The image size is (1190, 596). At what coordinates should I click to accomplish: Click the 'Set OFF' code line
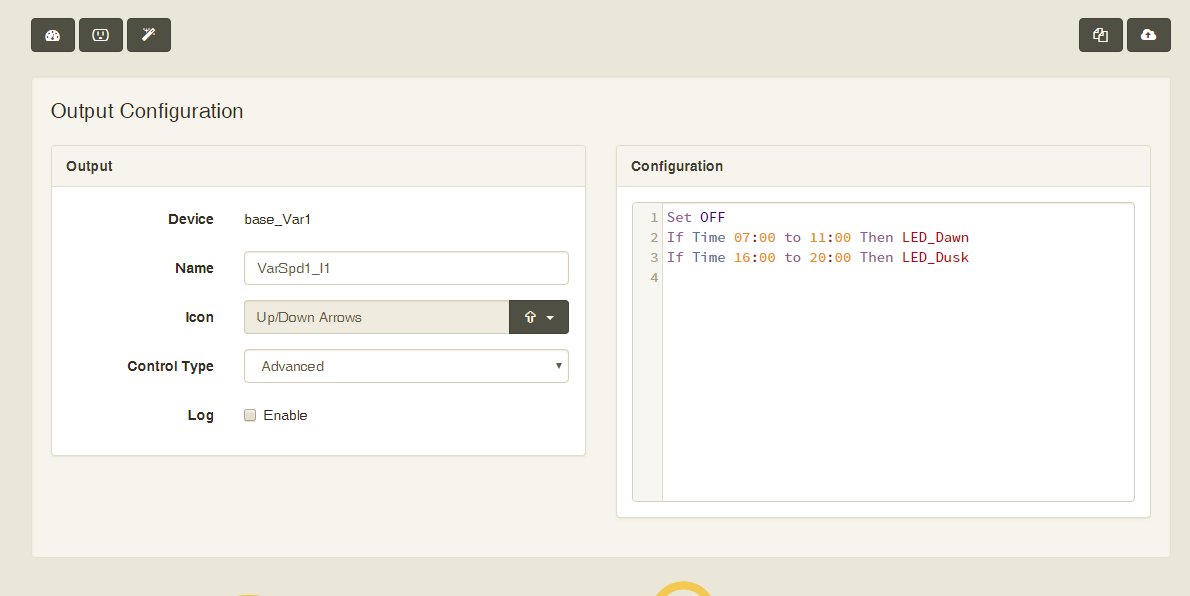[x=696, y=218]
